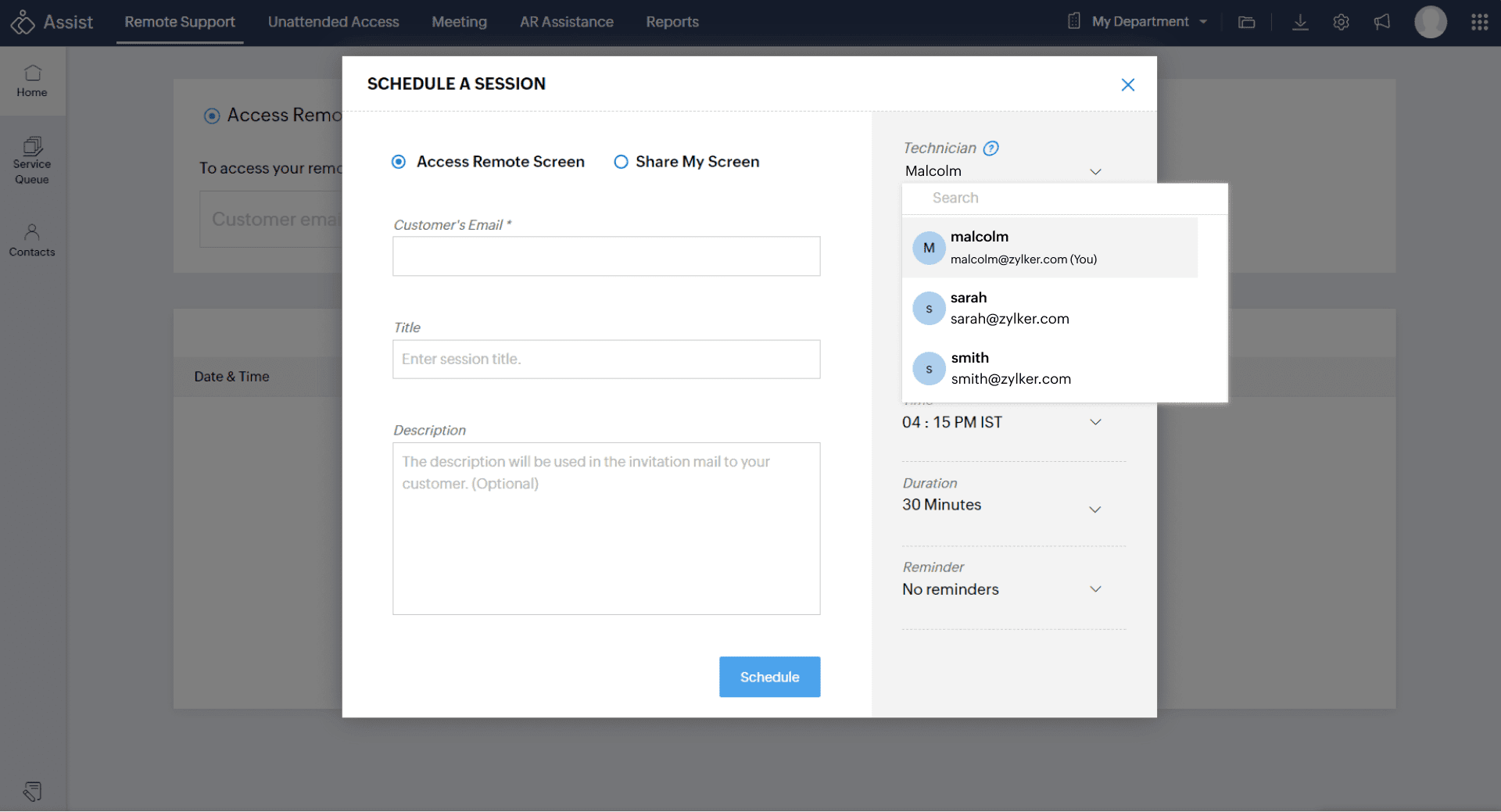Click the Technician help question-mark icon

pos(991,148)
